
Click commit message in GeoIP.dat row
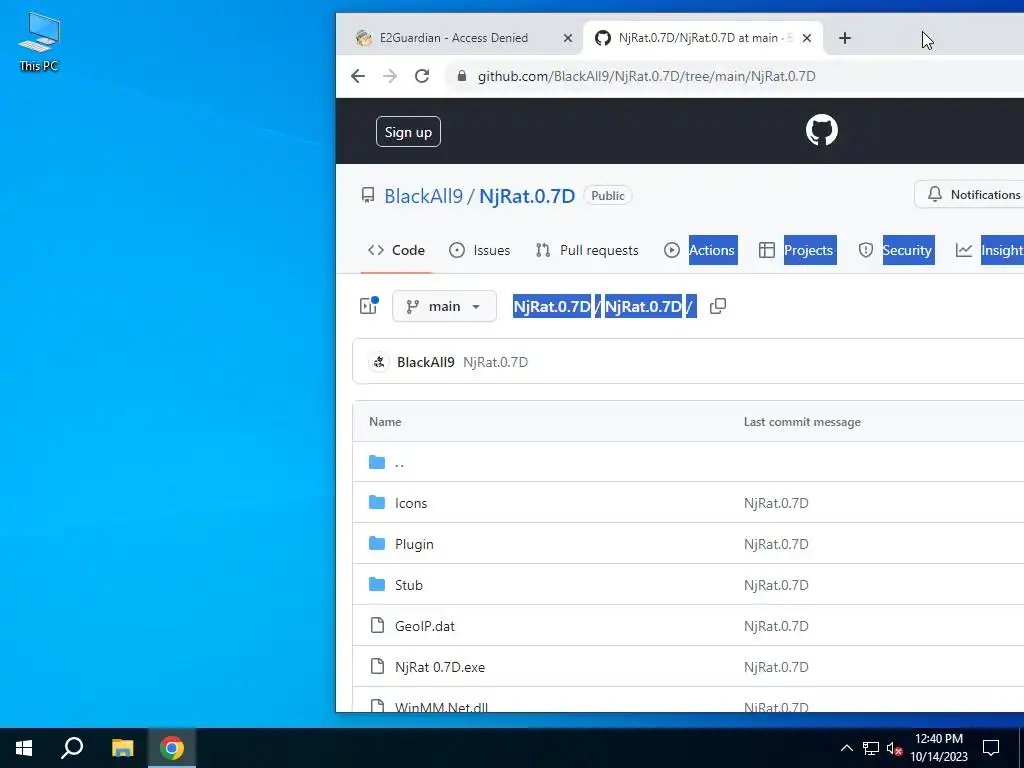pos(776,626)
